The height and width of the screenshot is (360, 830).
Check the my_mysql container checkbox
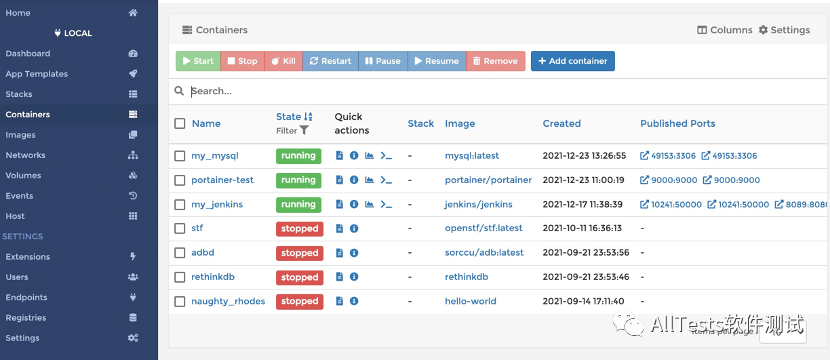[180, 156]
